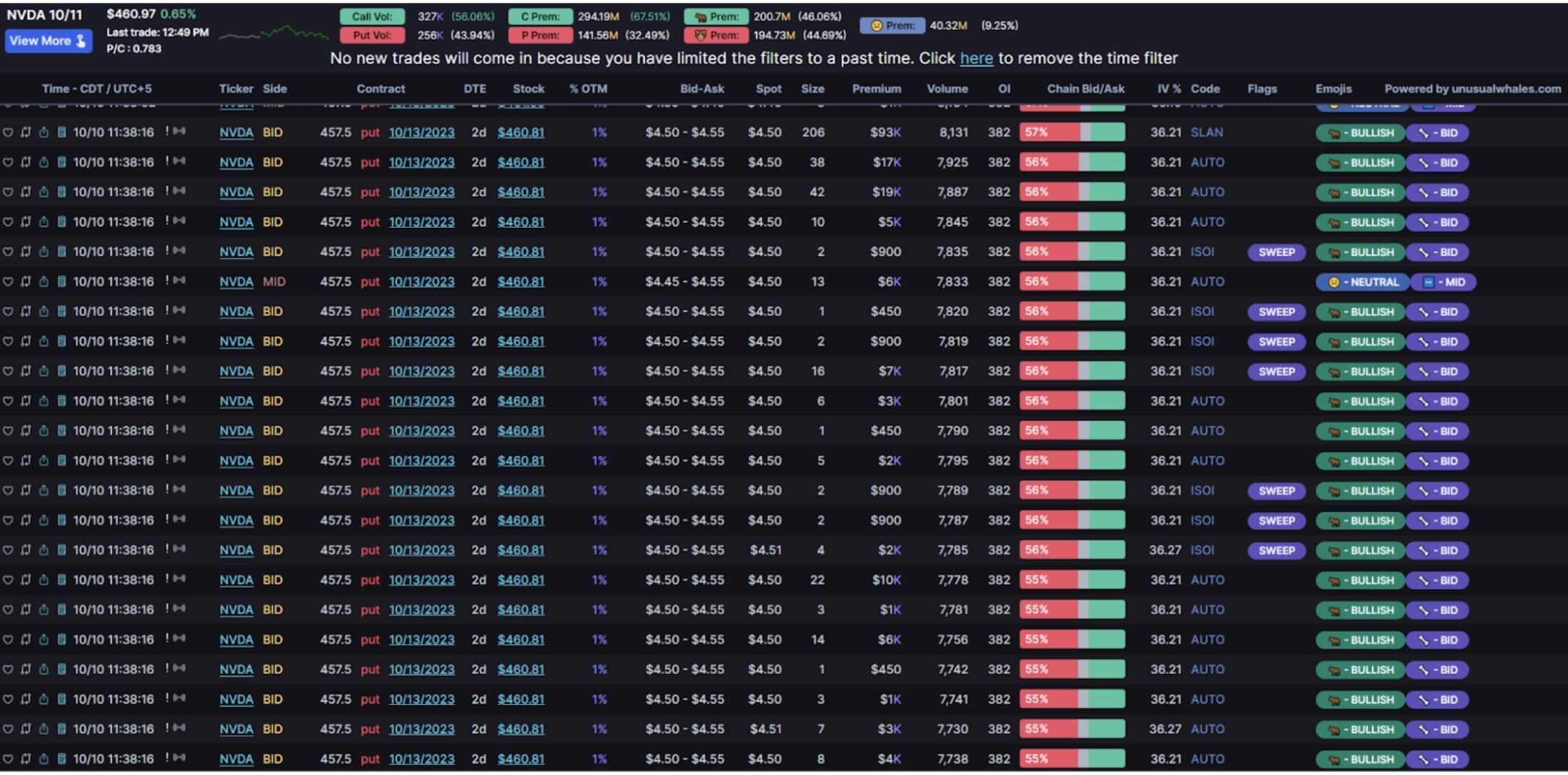Click the chain bid/ask bar on the 7,833 row

click(x=1073, y=281)
